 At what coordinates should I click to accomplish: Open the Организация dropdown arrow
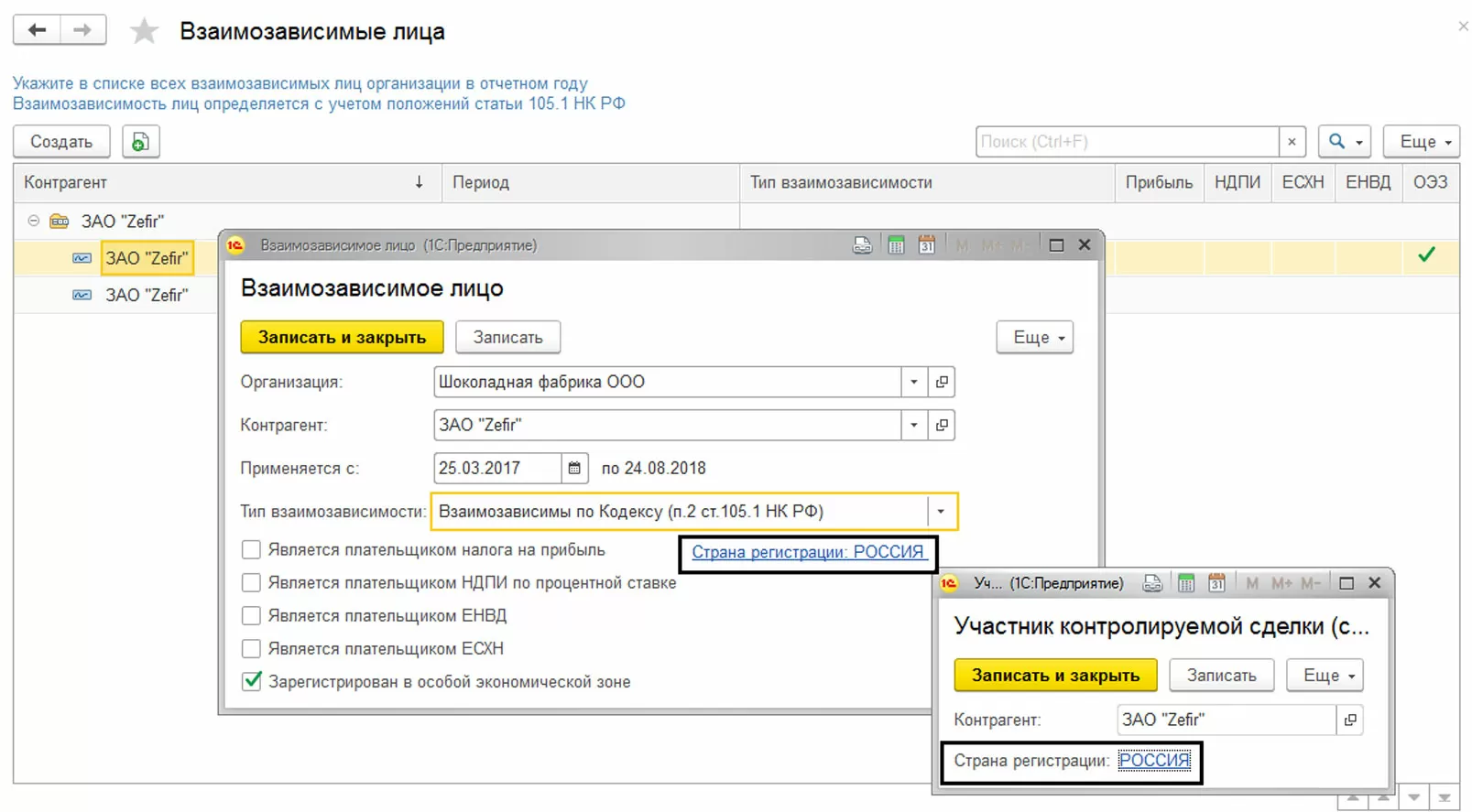pos(913,382)
